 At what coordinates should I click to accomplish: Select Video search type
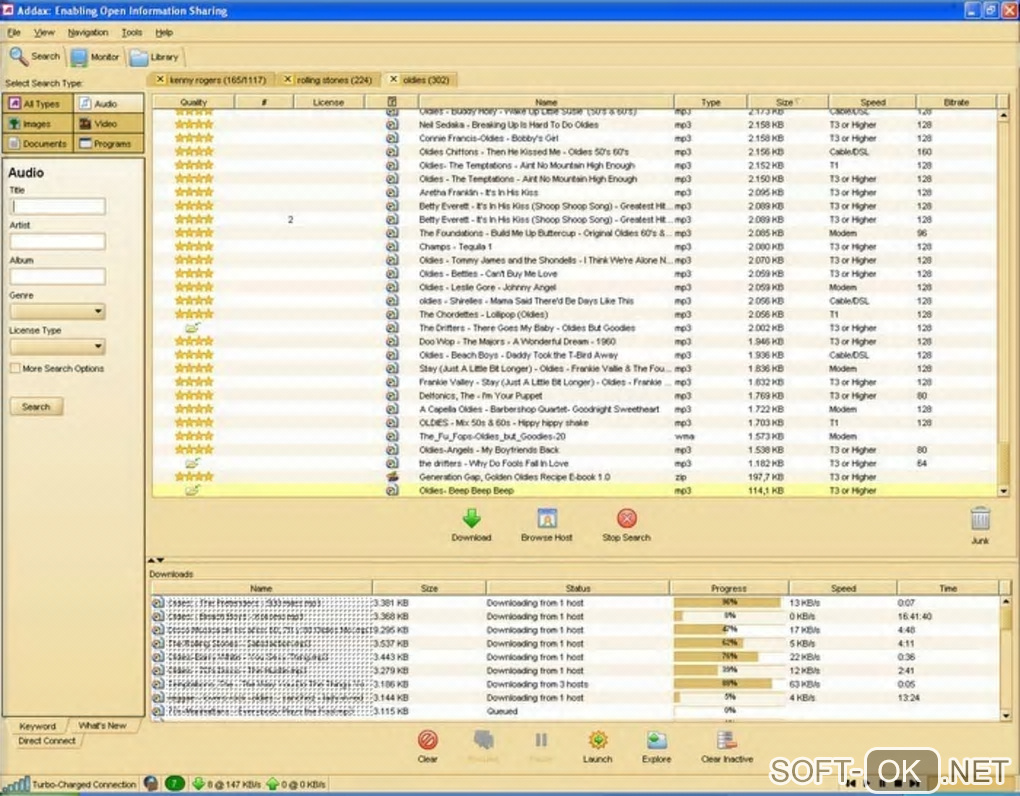coord(109,124)
